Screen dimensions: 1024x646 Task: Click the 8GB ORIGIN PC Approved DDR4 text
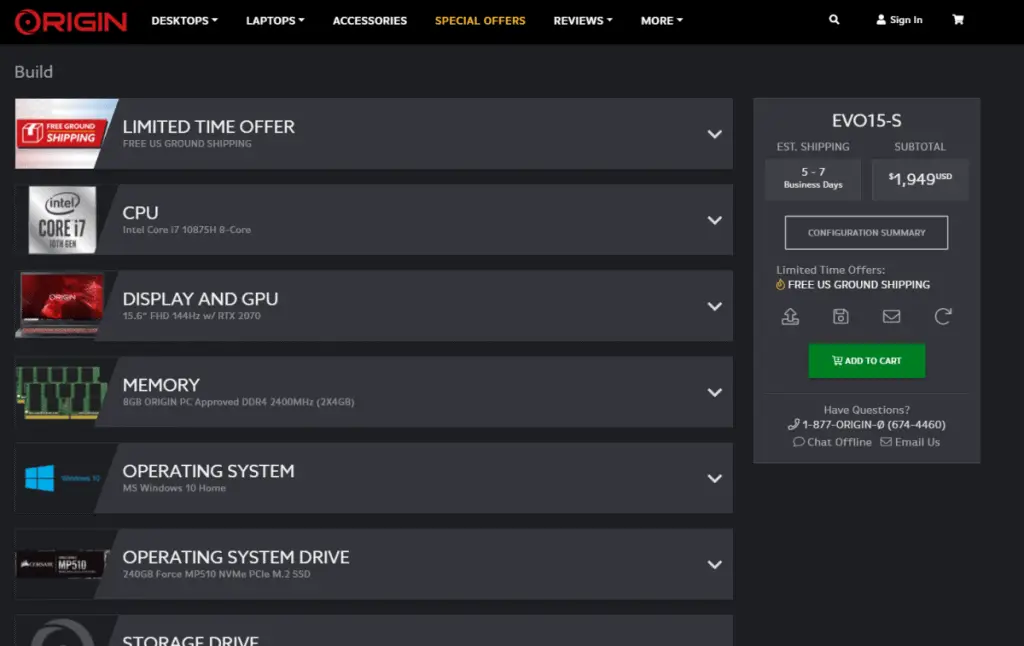coord(238,402)
